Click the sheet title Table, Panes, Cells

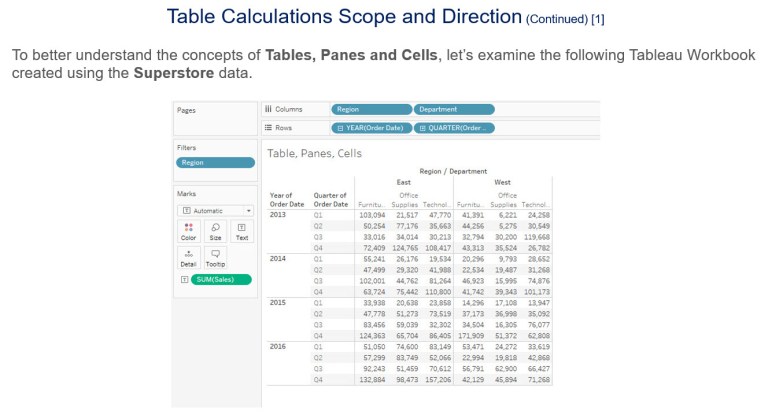pyautogui.click(x=314, y=153)
